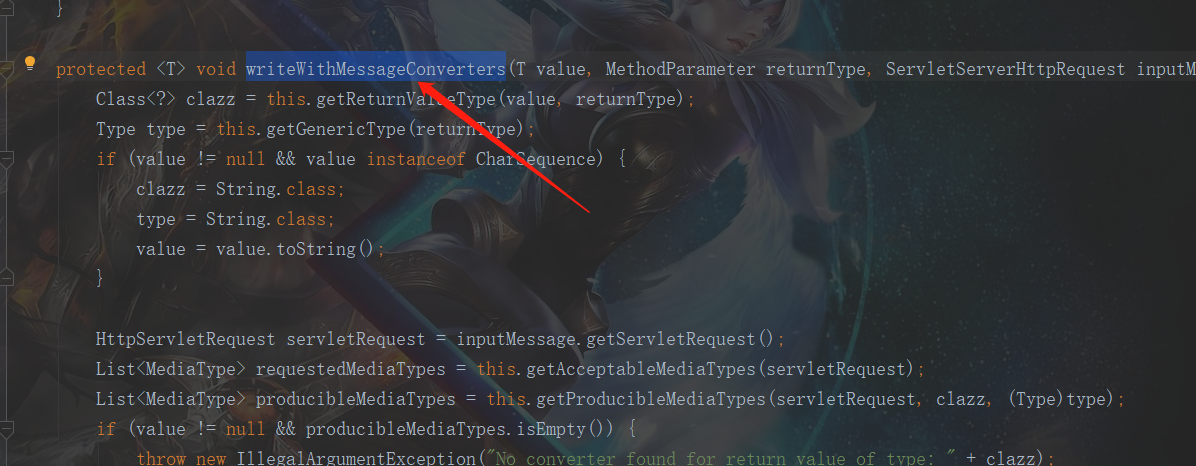Click the yellow lightbulb intention icon
1196x466 pixels.
(30, 63)
